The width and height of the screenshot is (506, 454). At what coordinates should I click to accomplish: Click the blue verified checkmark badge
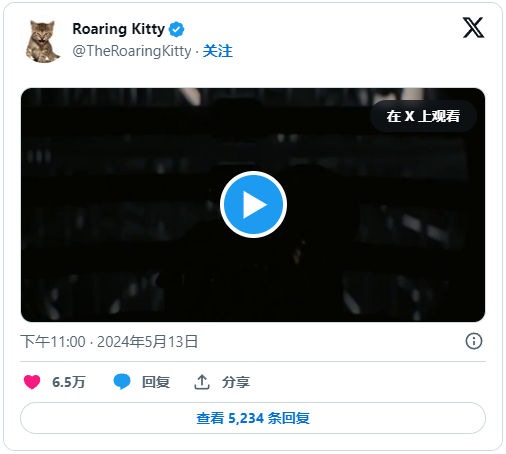[176, 29]
